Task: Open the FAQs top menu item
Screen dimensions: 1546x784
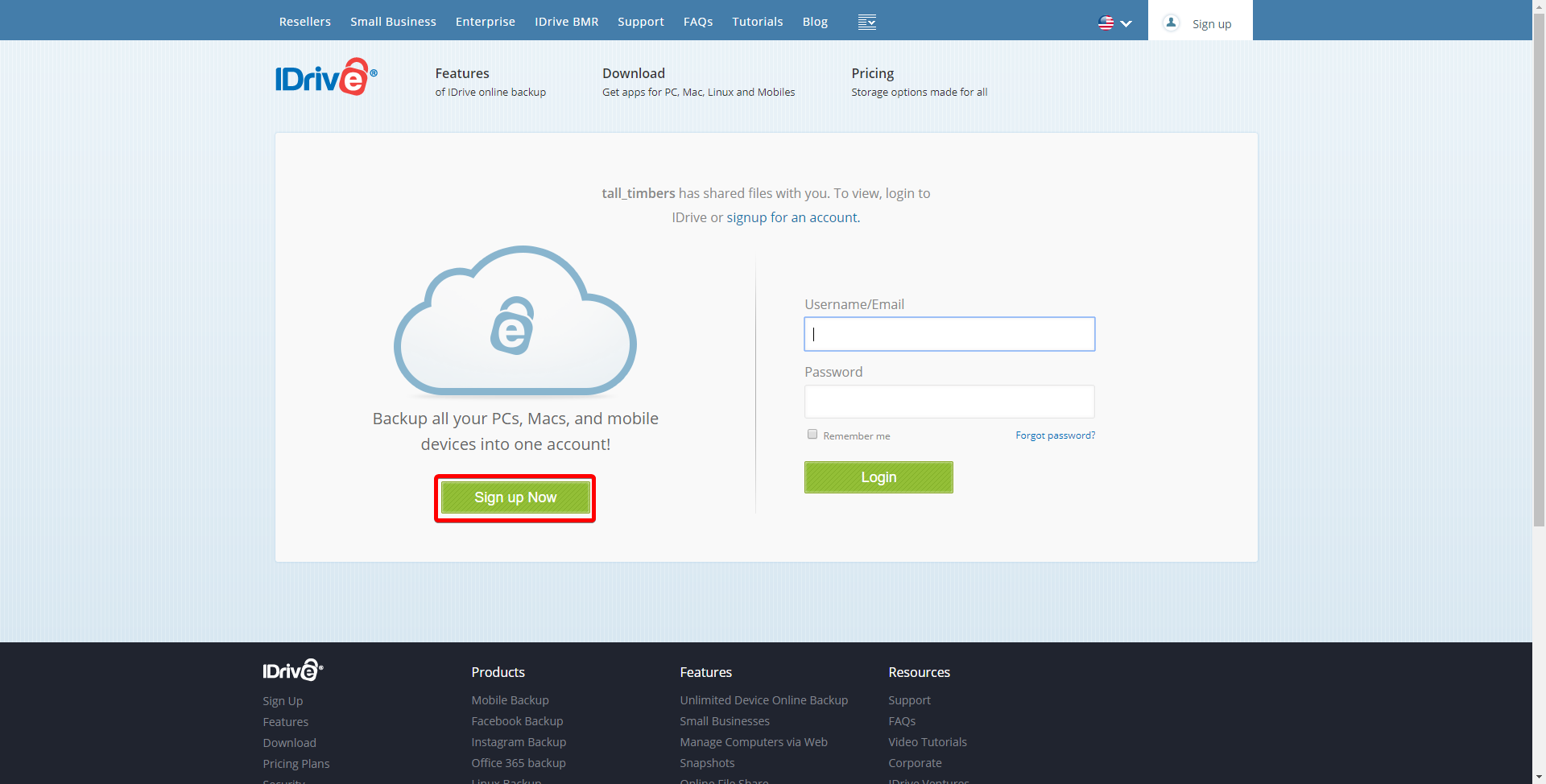Action: coord(698,22)
